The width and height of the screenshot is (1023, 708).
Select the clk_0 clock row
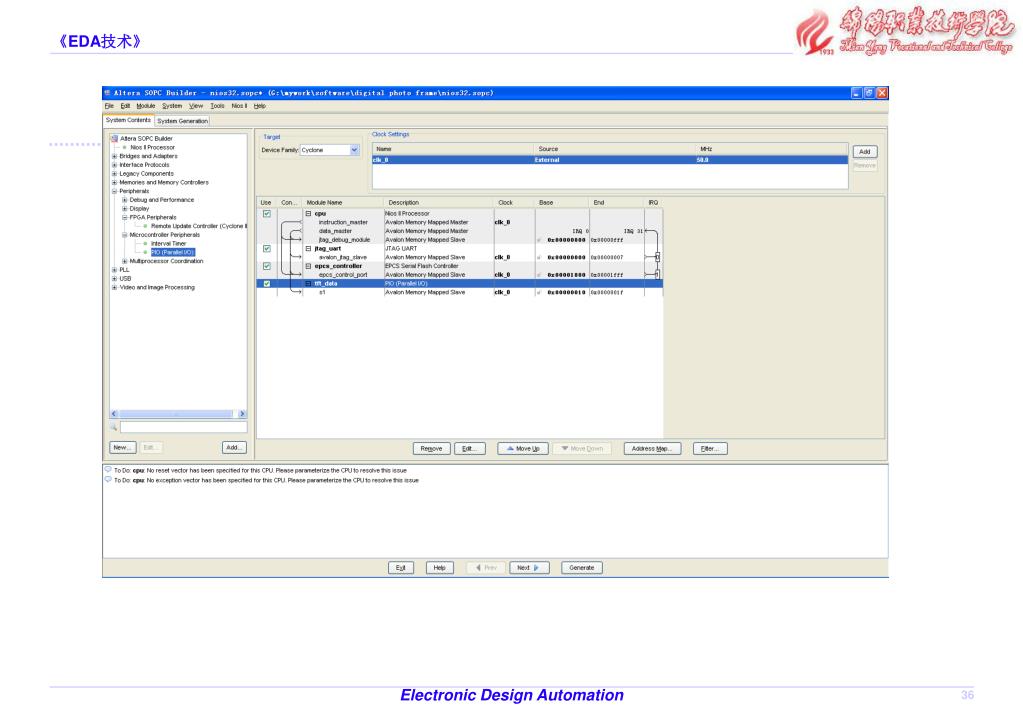tap(610, 160)
